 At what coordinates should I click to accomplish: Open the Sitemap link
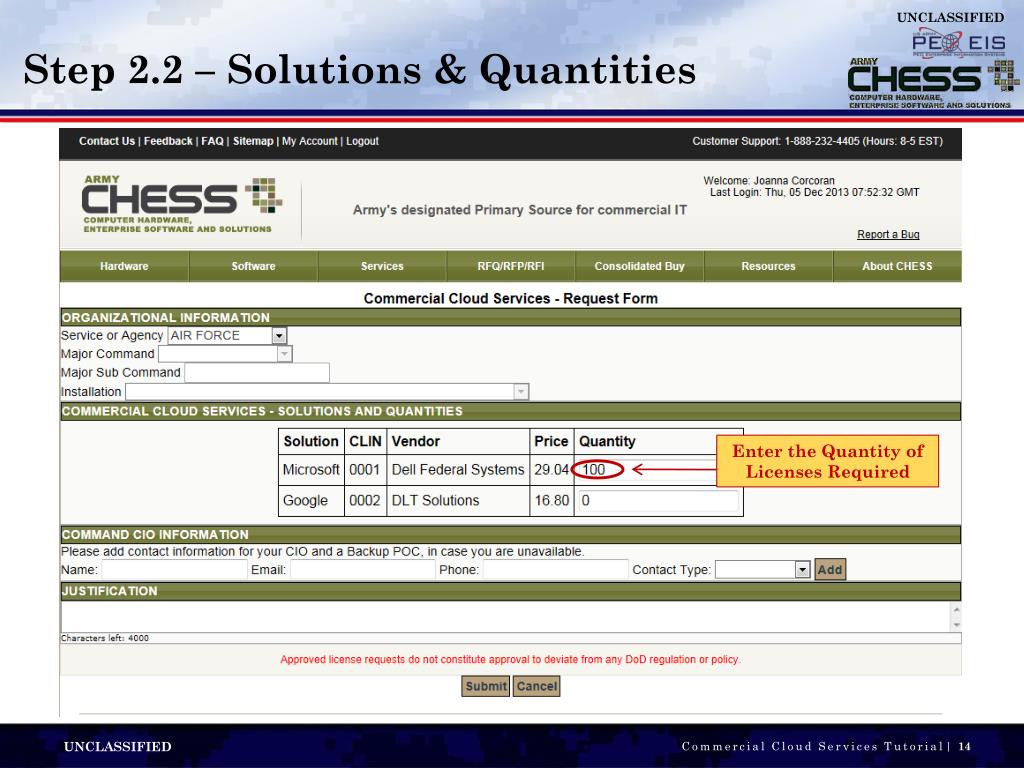[253, 141]
